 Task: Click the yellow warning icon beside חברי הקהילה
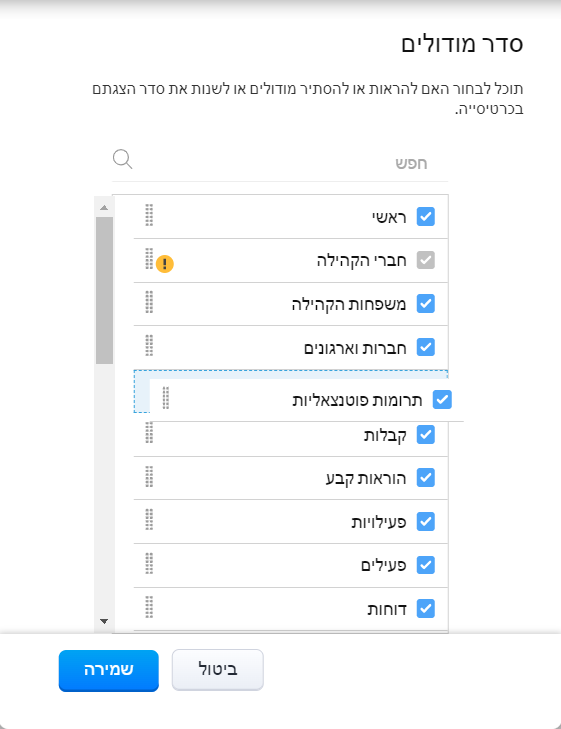click(x=165, y=264)
